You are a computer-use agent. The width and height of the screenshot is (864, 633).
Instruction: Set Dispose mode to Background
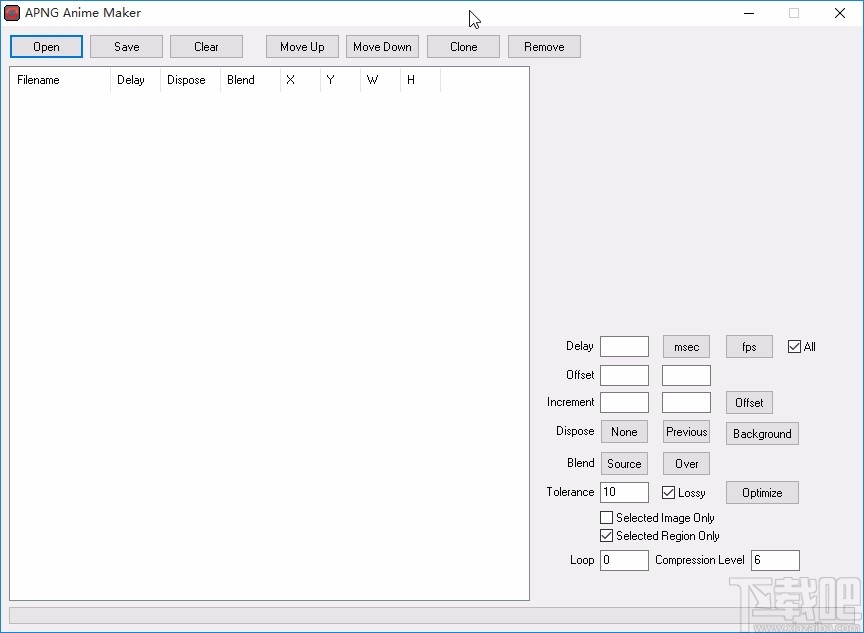point(762,433)
